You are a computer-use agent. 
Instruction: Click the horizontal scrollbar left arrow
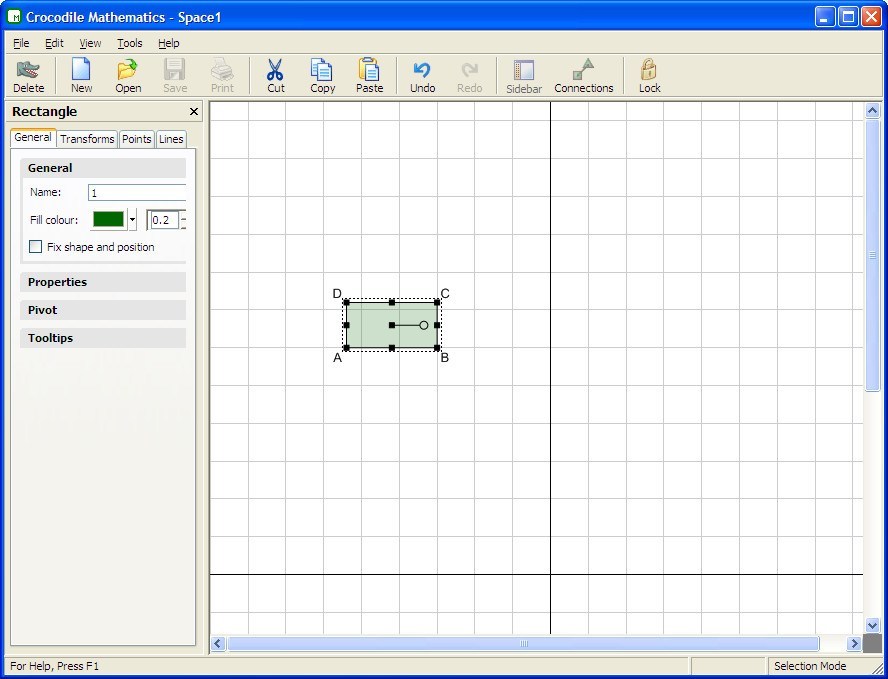click(x=218, y=643)
